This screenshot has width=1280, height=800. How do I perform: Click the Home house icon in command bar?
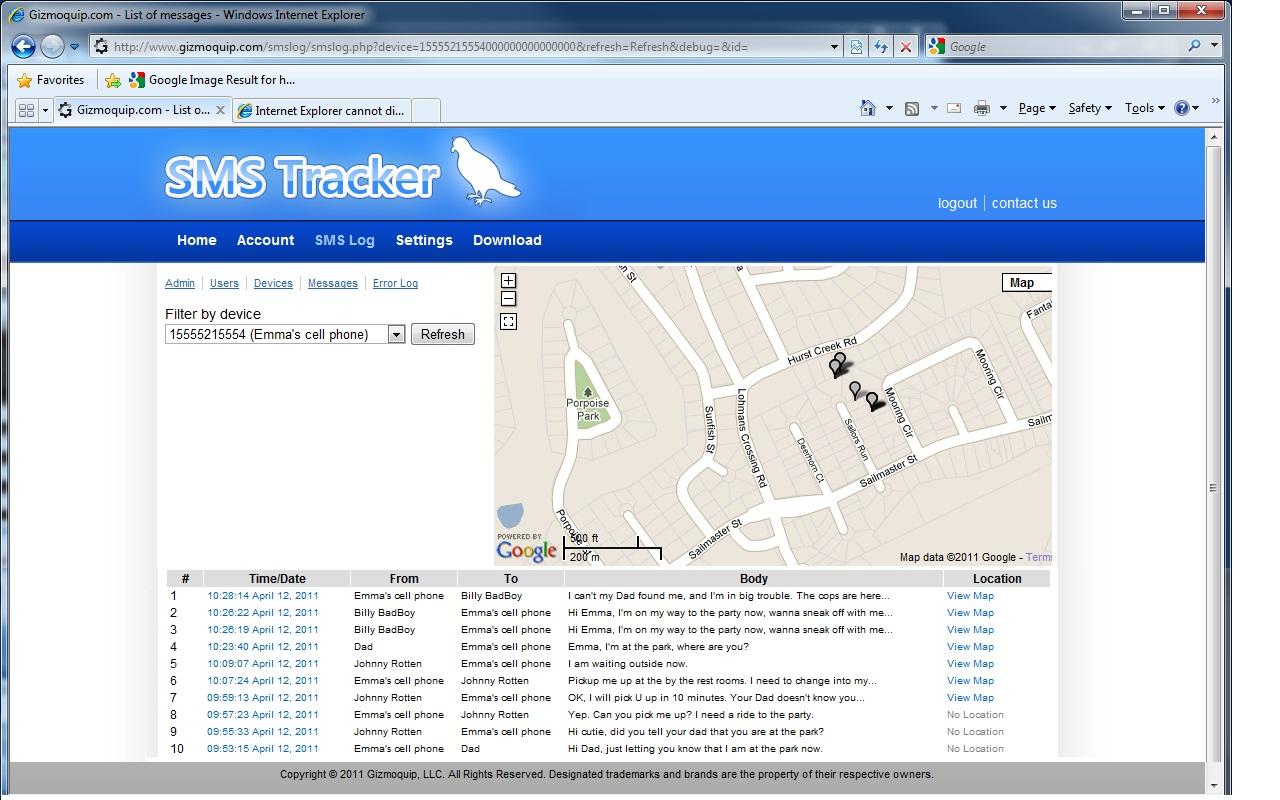pos(868,108)
